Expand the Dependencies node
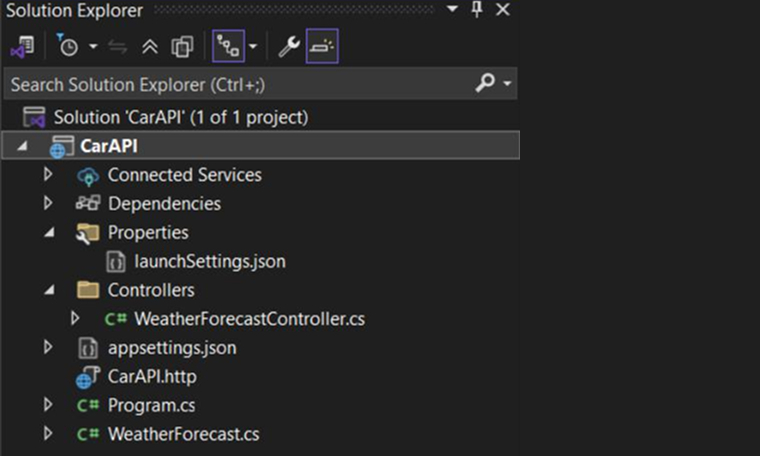 click(x=48, y=203)
